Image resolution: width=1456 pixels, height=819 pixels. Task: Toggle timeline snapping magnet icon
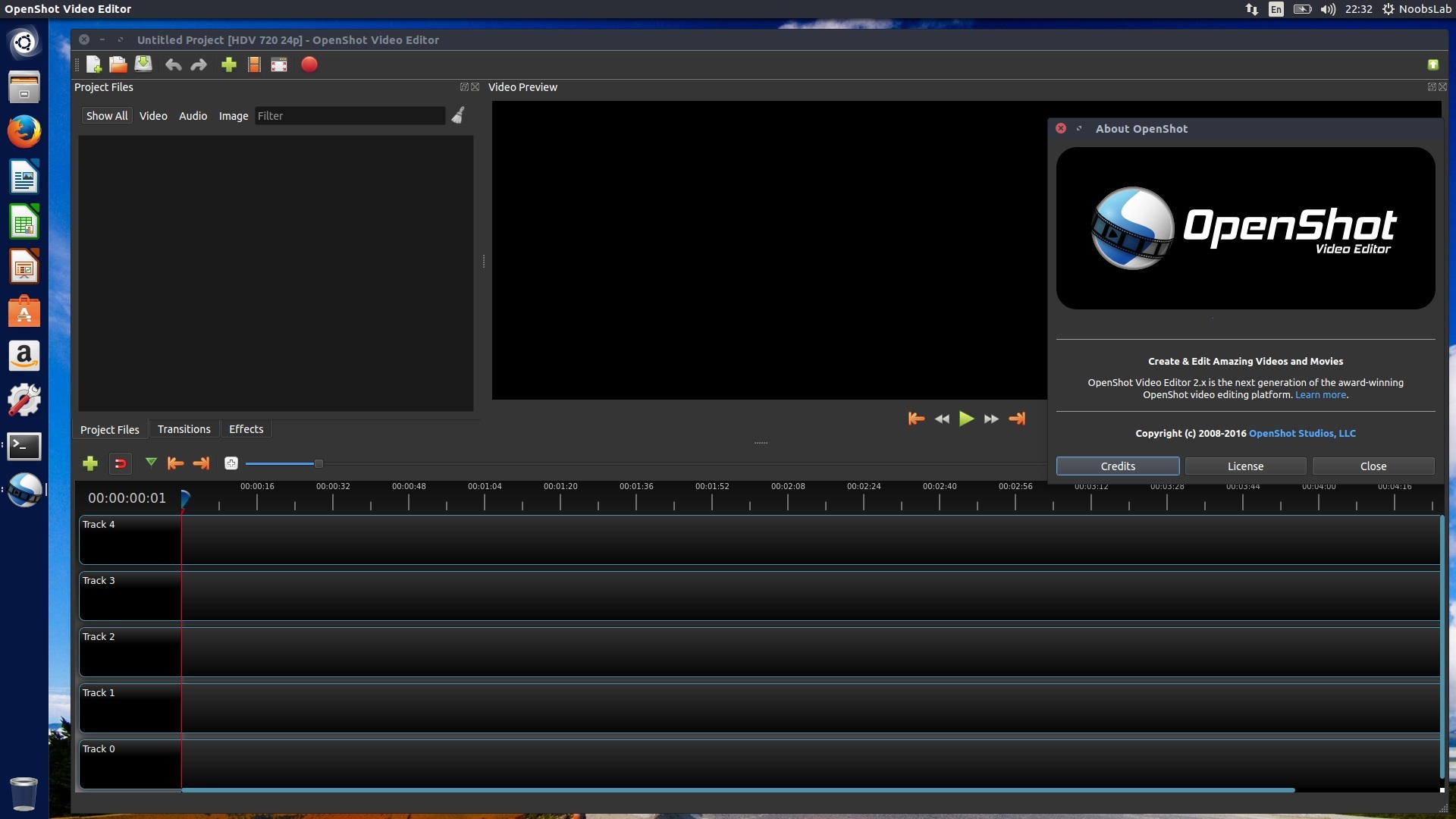click(x=120, y=463)
